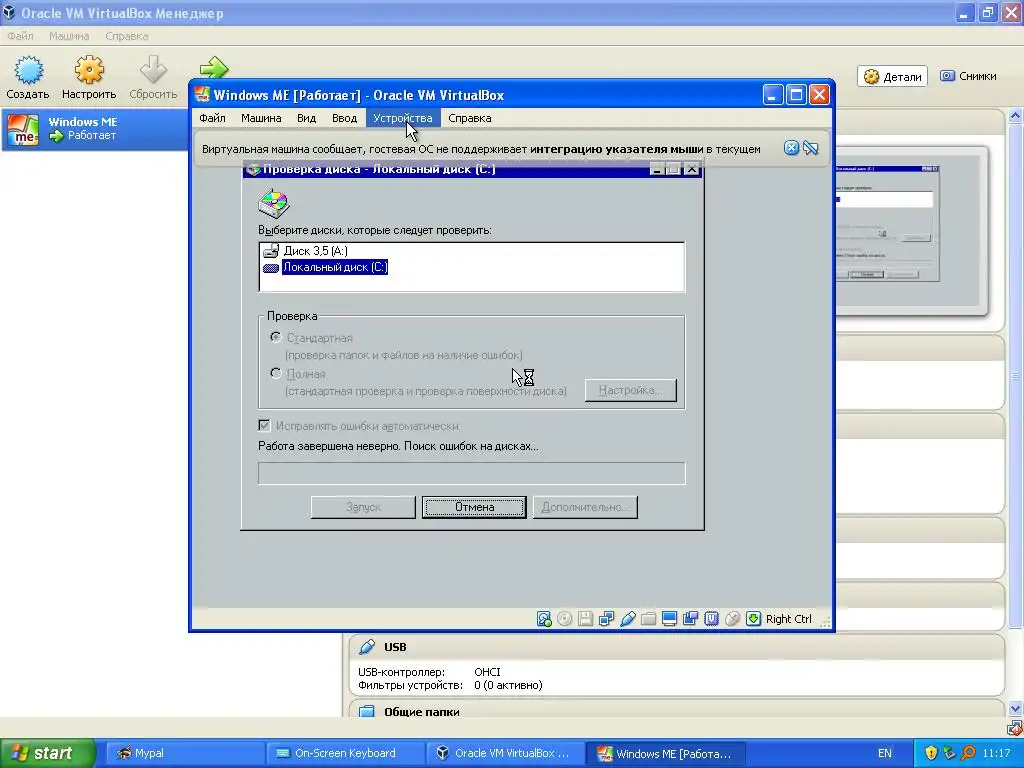Click the optical drive status bar icon
Screen dimensions: 1024x768
[565, 618]
